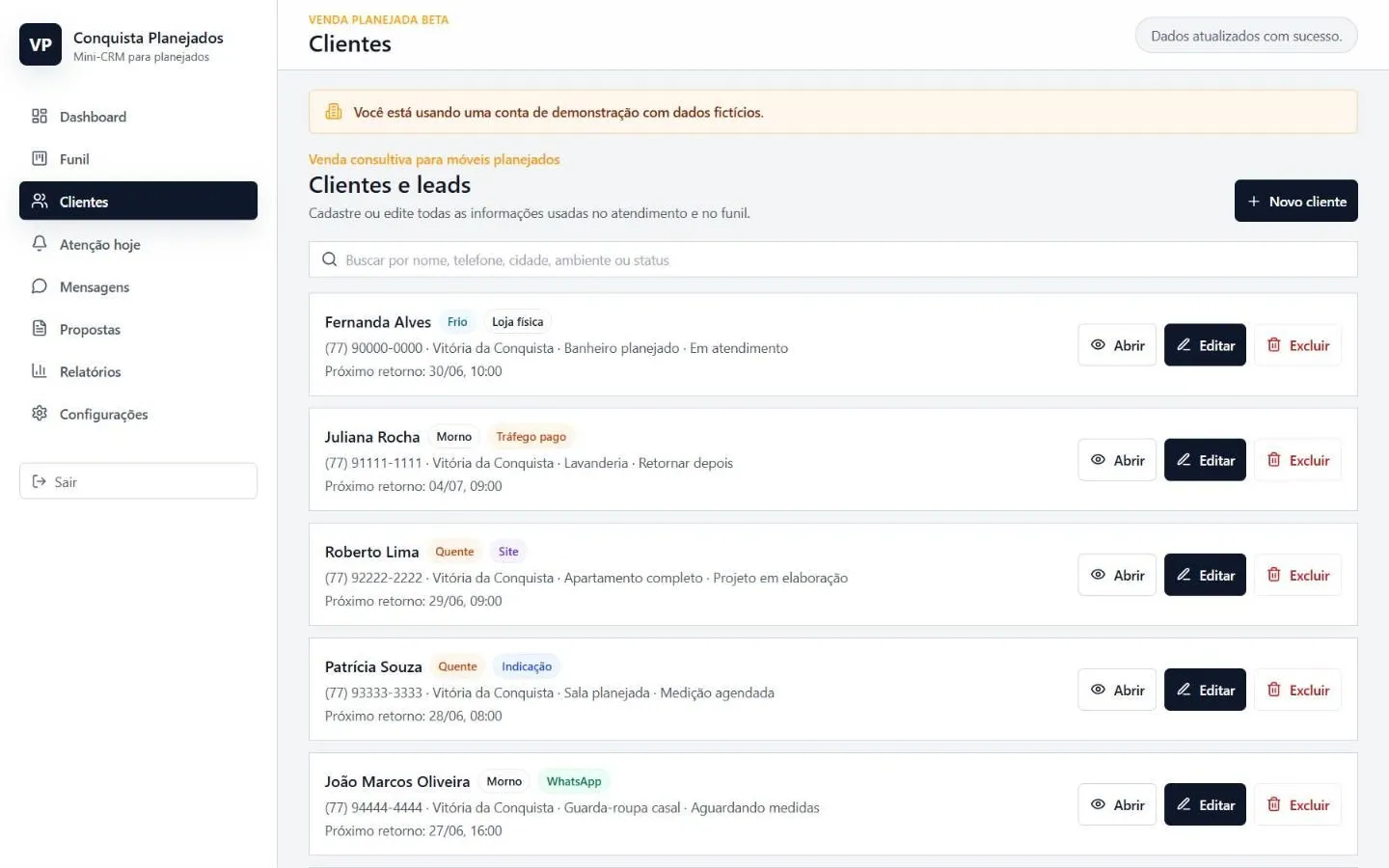This screenshot has width=1389, height=868.
Task: Select the Fernanda Alves client name
Action: 378,322
